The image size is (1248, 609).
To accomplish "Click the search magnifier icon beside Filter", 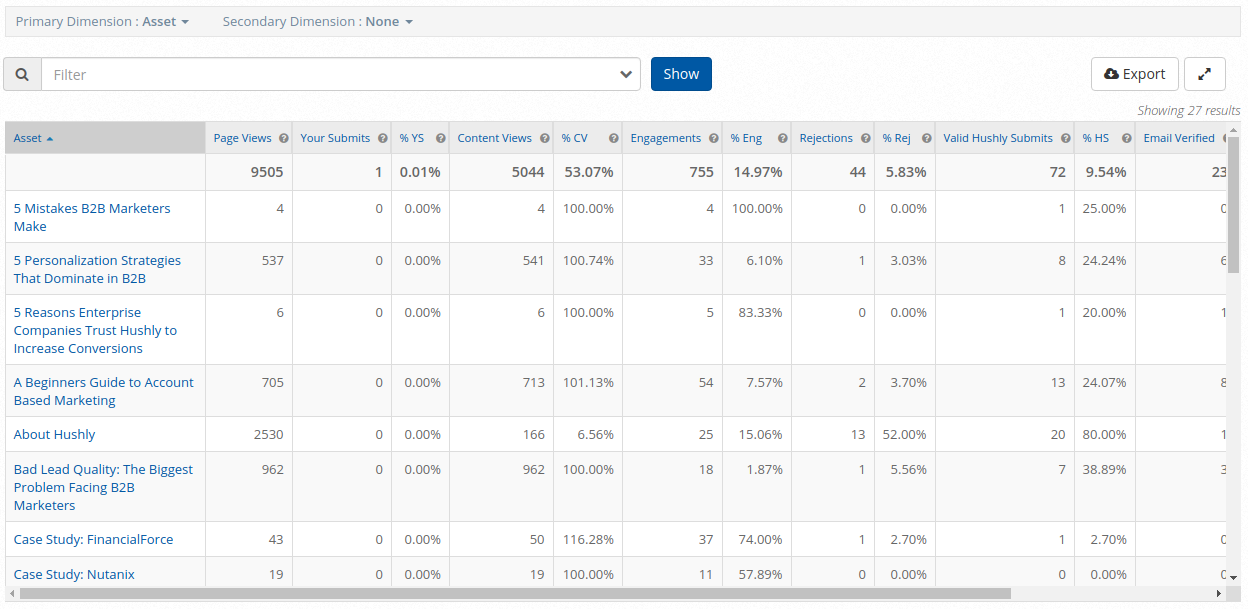I will (22, 74).
